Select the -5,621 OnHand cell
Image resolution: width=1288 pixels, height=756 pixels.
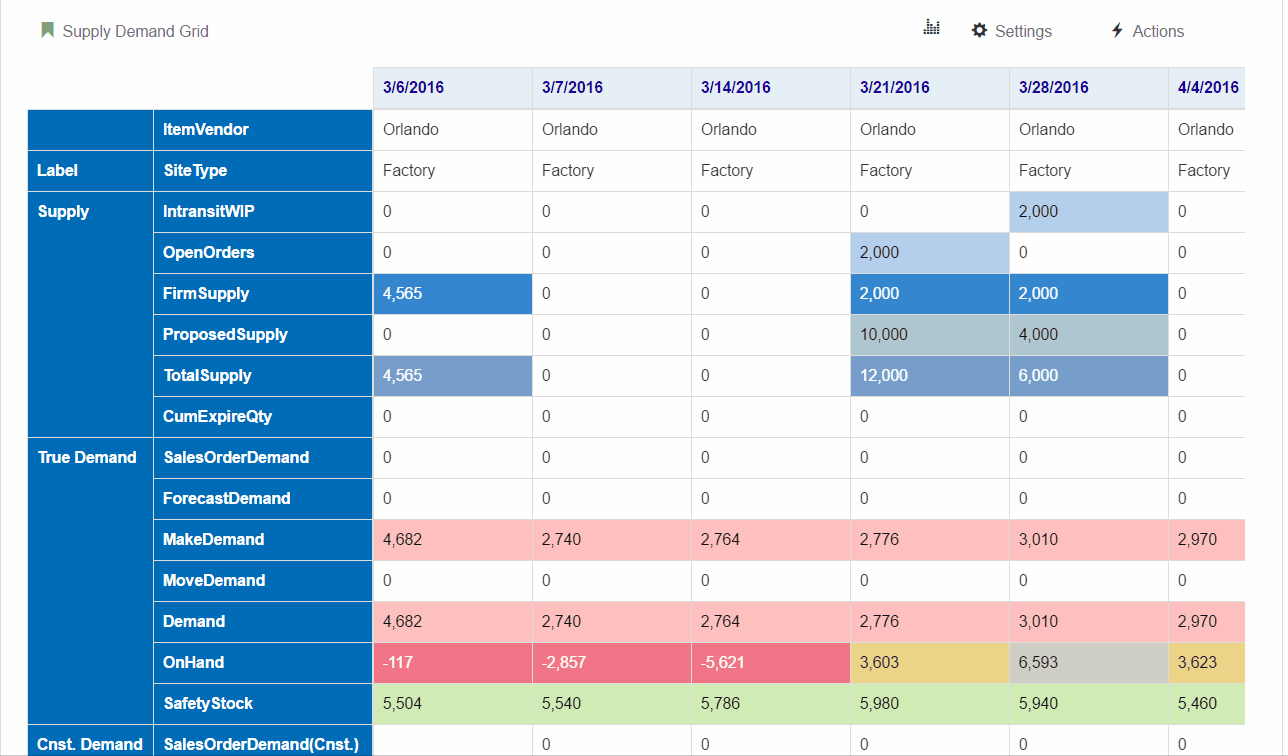pyautogui.click(x=770, y=663)
